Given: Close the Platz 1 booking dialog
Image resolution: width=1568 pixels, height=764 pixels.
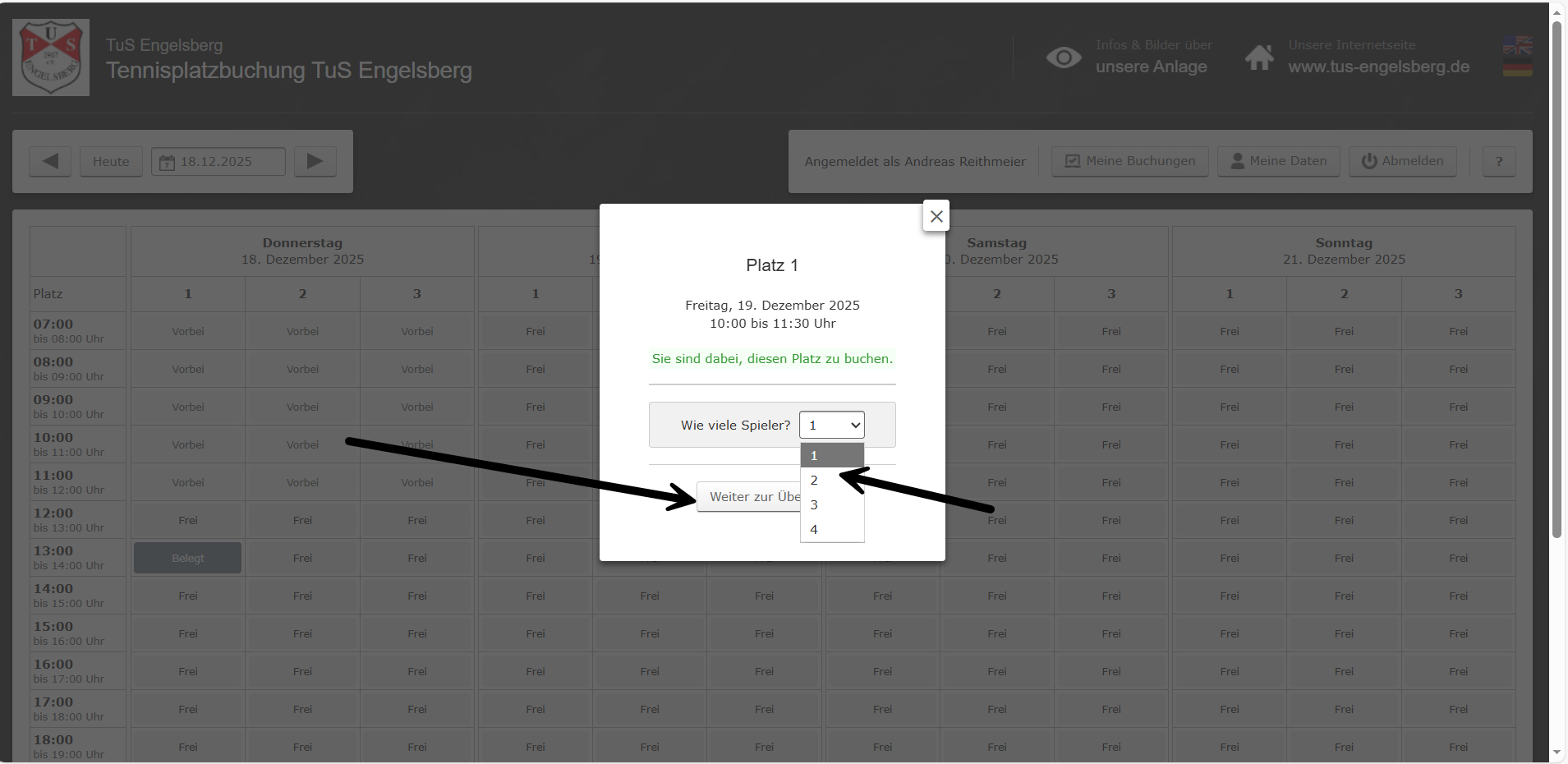Looking at the screenshot, I should pyautogui.click(x=936, y=216).
